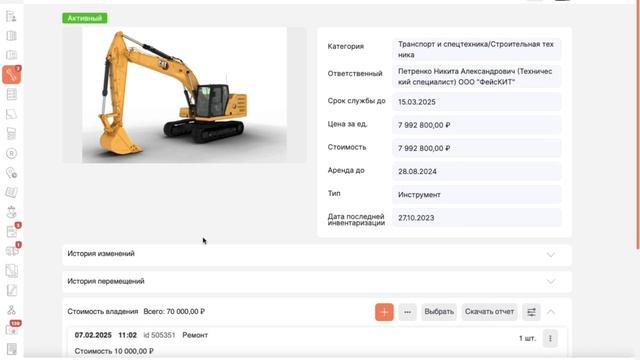Click the Дата последней инвентаризации field

(476, 218)
